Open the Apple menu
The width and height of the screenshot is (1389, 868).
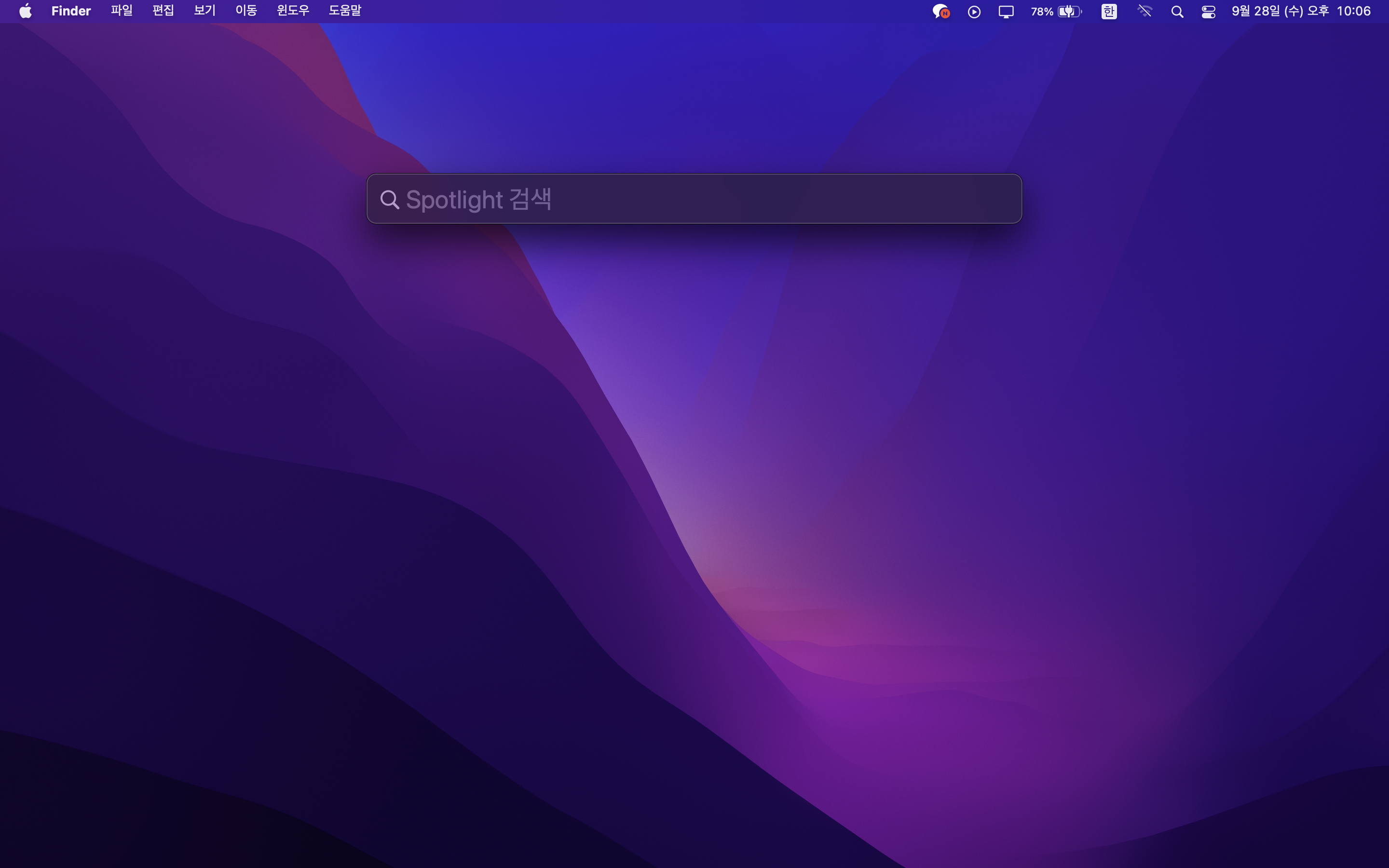coord(25,11)
